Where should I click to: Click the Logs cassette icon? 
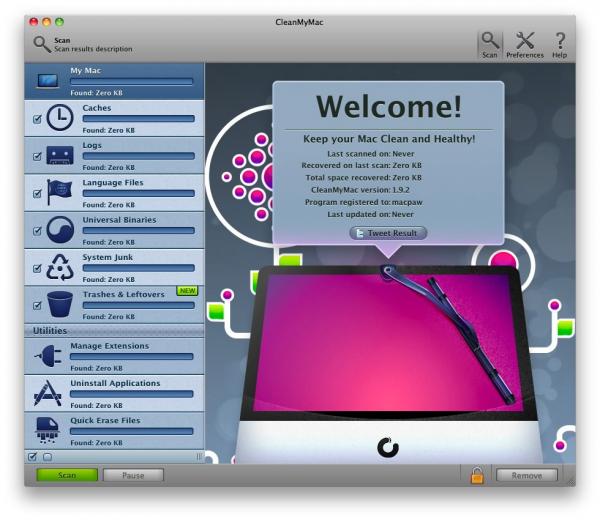click(x=60, y=155)
